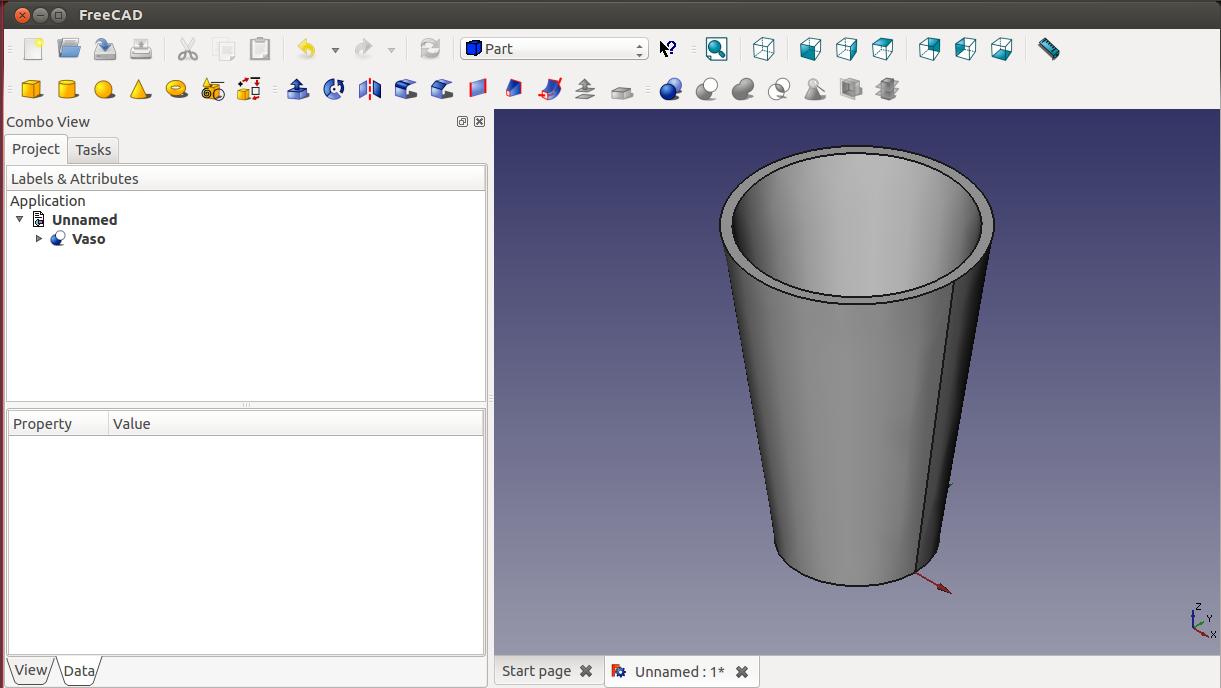Click the Revolve shape tool
The height and width of the screenshot is (688, 1221).
coord(334,90)
